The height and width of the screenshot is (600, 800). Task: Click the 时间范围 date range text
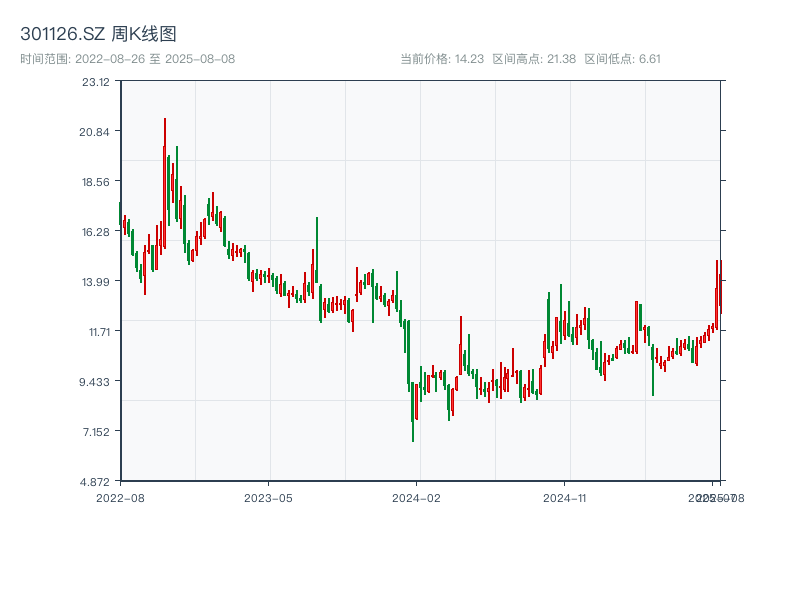(128, 59)
